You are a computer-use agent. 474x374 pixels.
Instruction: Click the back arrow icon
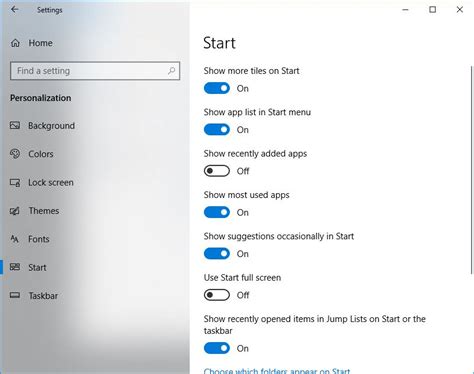click(14, 9)
